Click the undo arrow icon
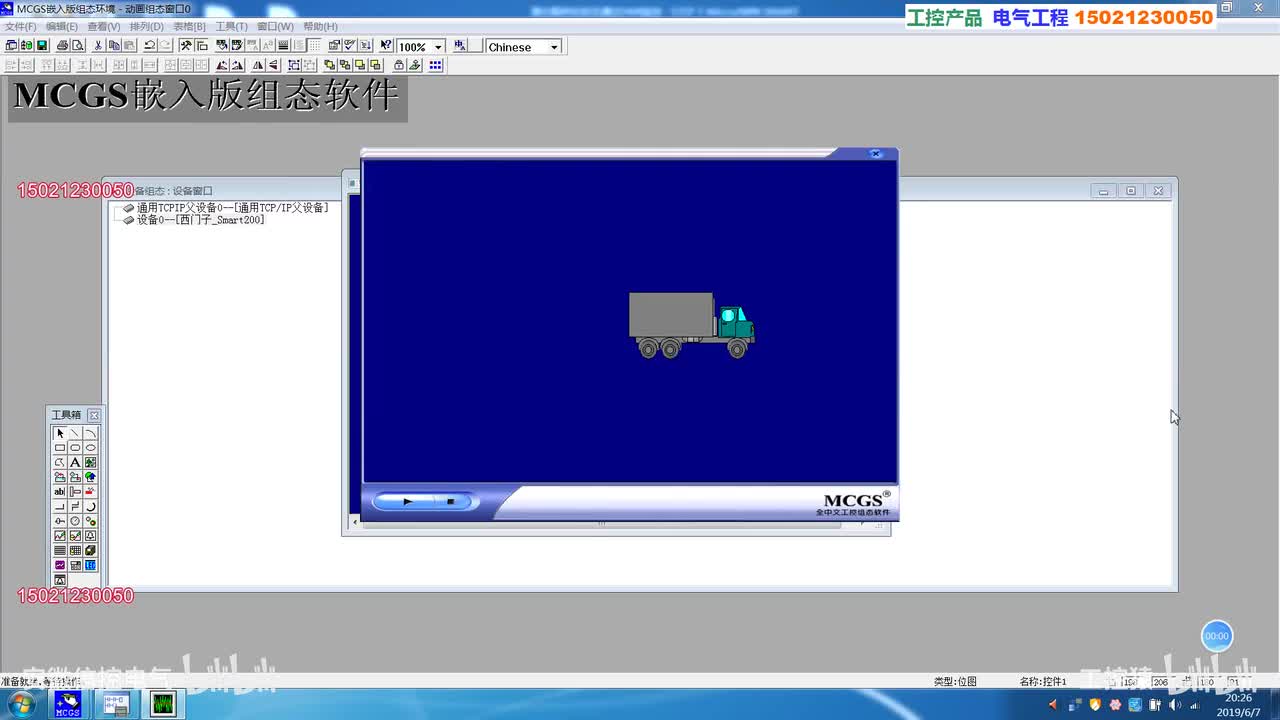 (x=150, y=46)
